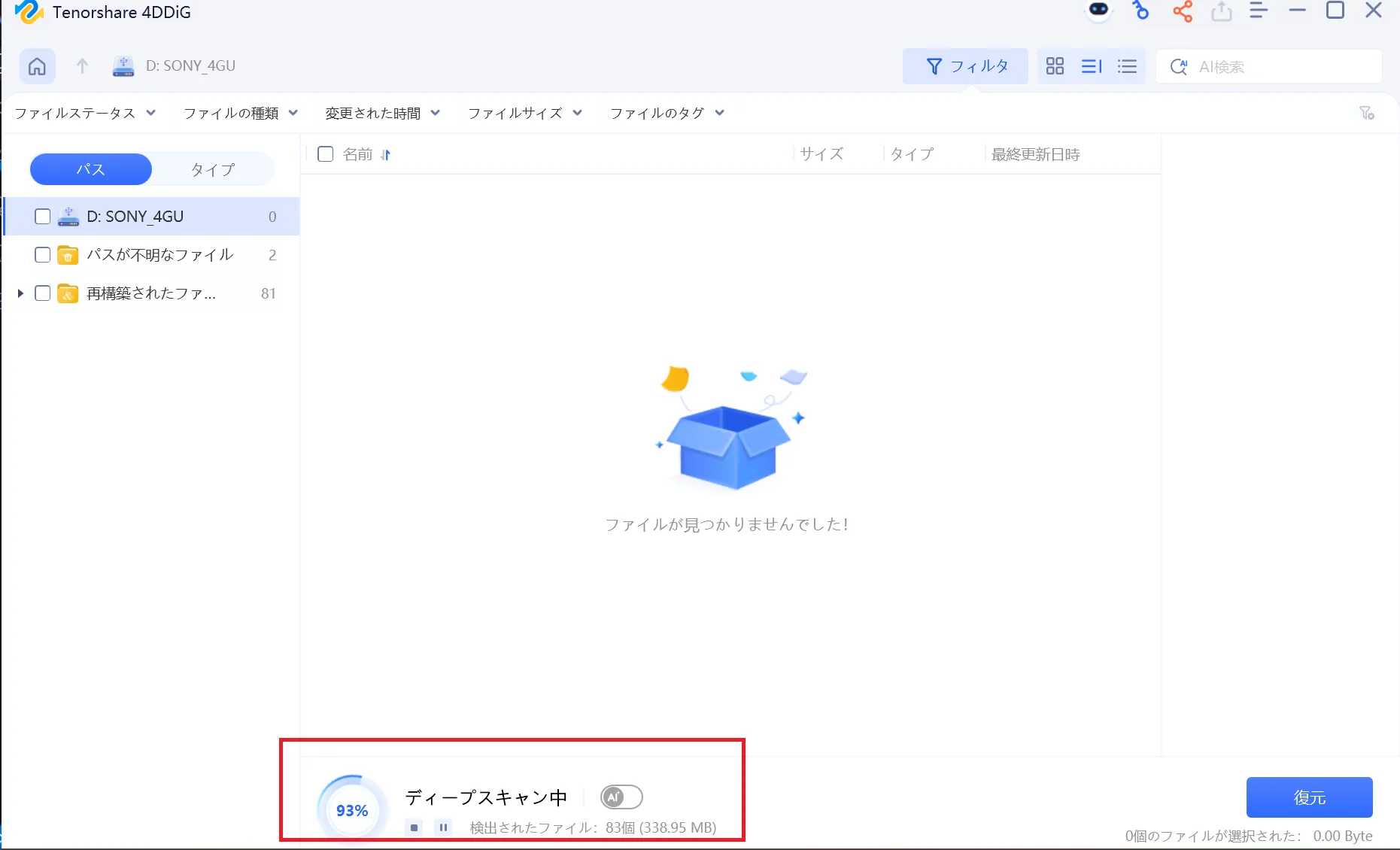The height and width of the screenshot is (850, 1400).
Task: Click the export/upload icon
Action: click(x=1222, y=11)
